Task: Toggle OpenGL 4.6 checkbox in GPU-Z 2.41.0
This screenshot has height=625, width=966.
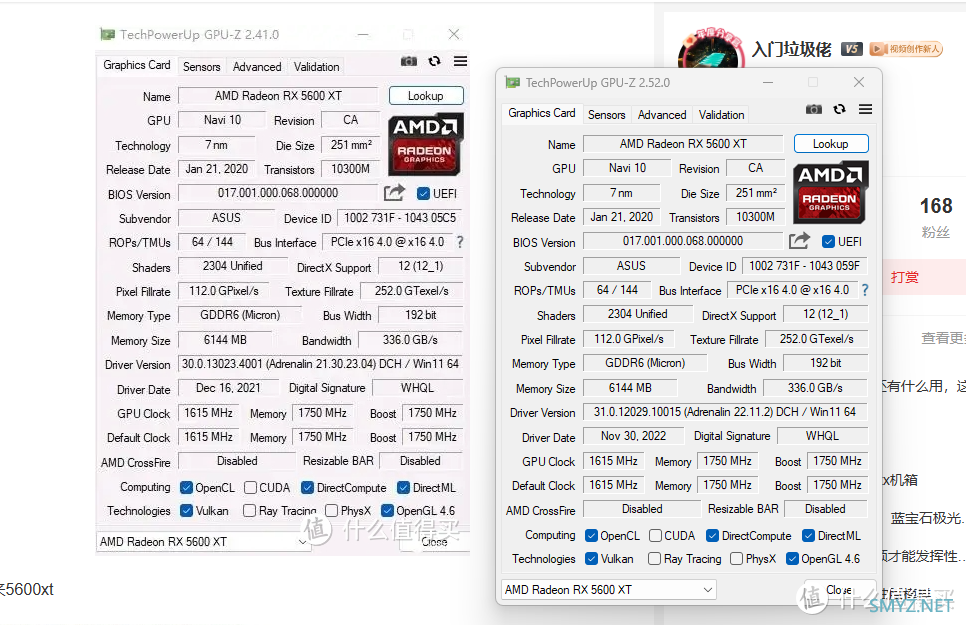Action: [x=388, y=510]
